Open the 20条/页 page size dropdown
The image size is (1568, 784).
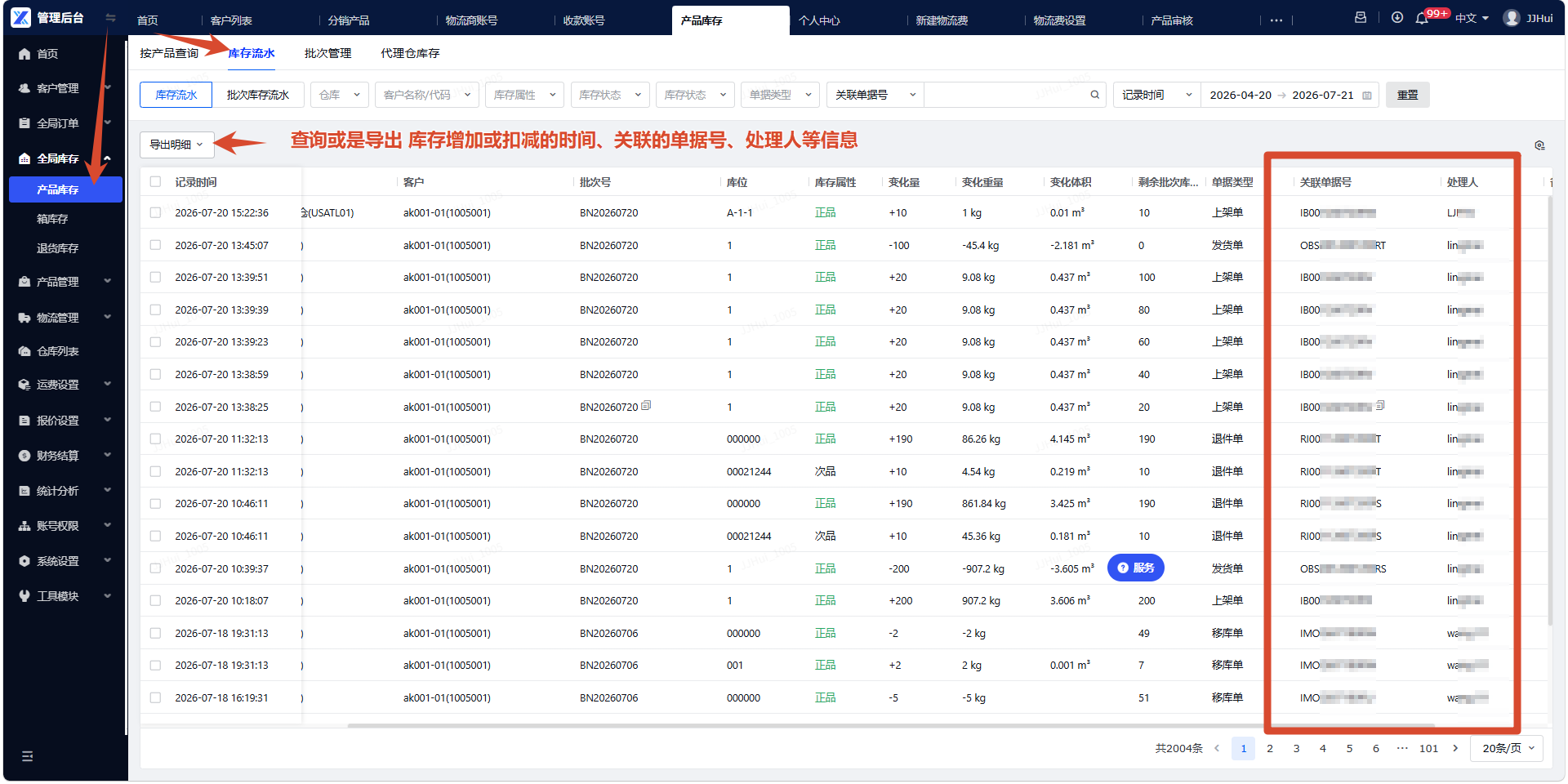click(1507, 748)
